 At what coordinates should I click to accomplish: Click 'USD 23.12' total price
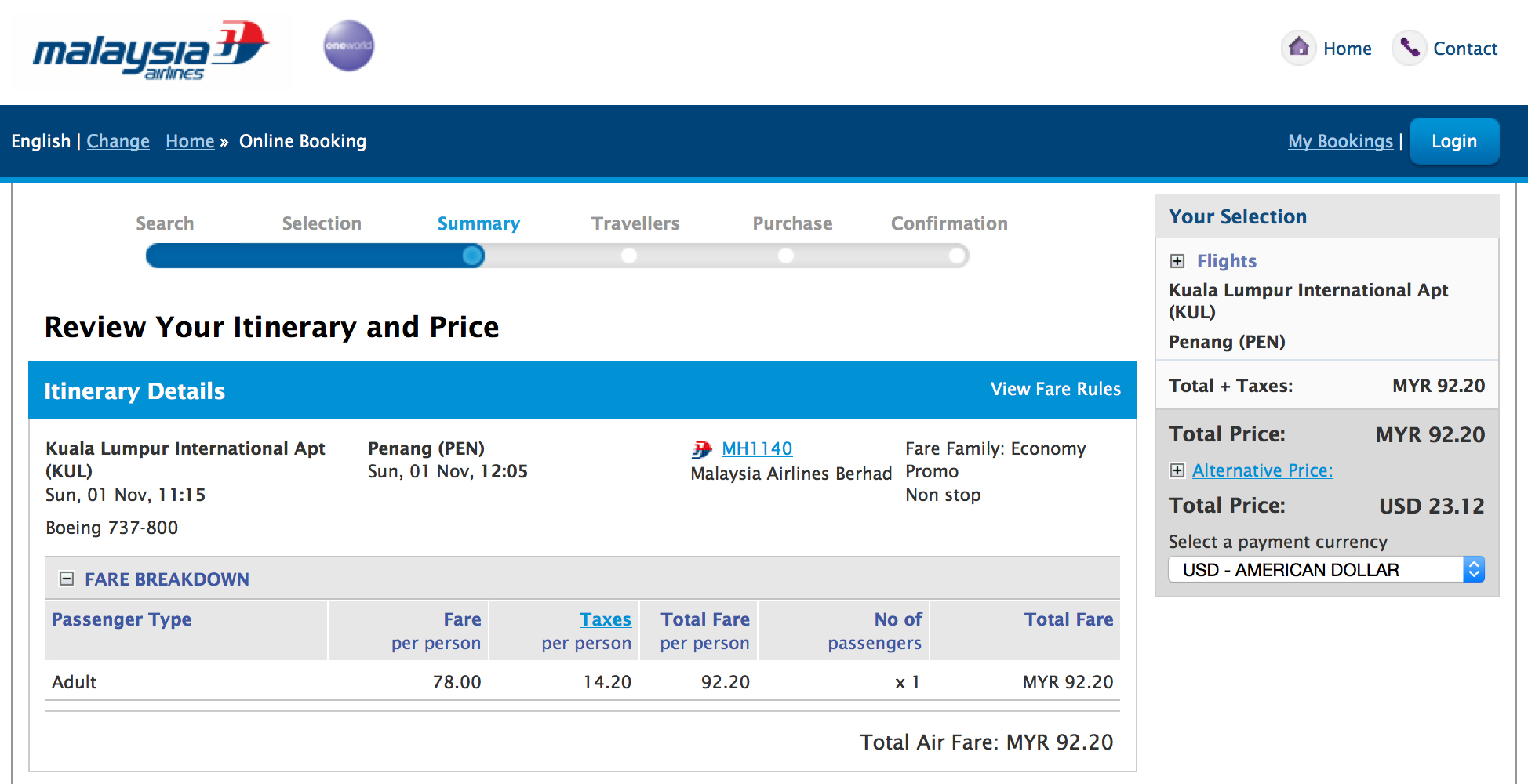pos(1432,506)
